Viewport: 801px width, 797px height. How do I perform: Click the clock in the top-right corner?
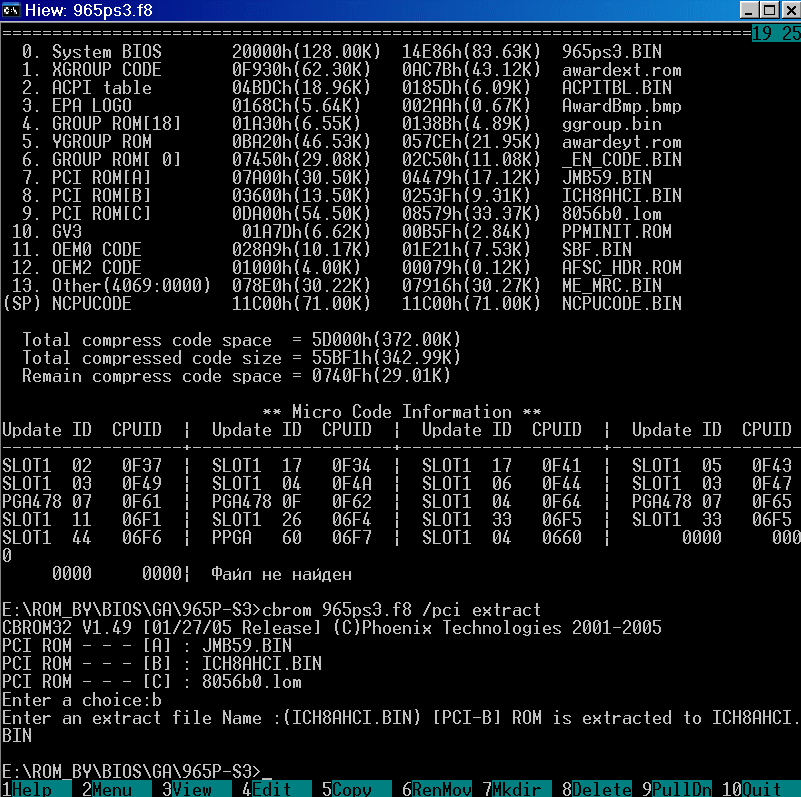[x=776, y=33]
